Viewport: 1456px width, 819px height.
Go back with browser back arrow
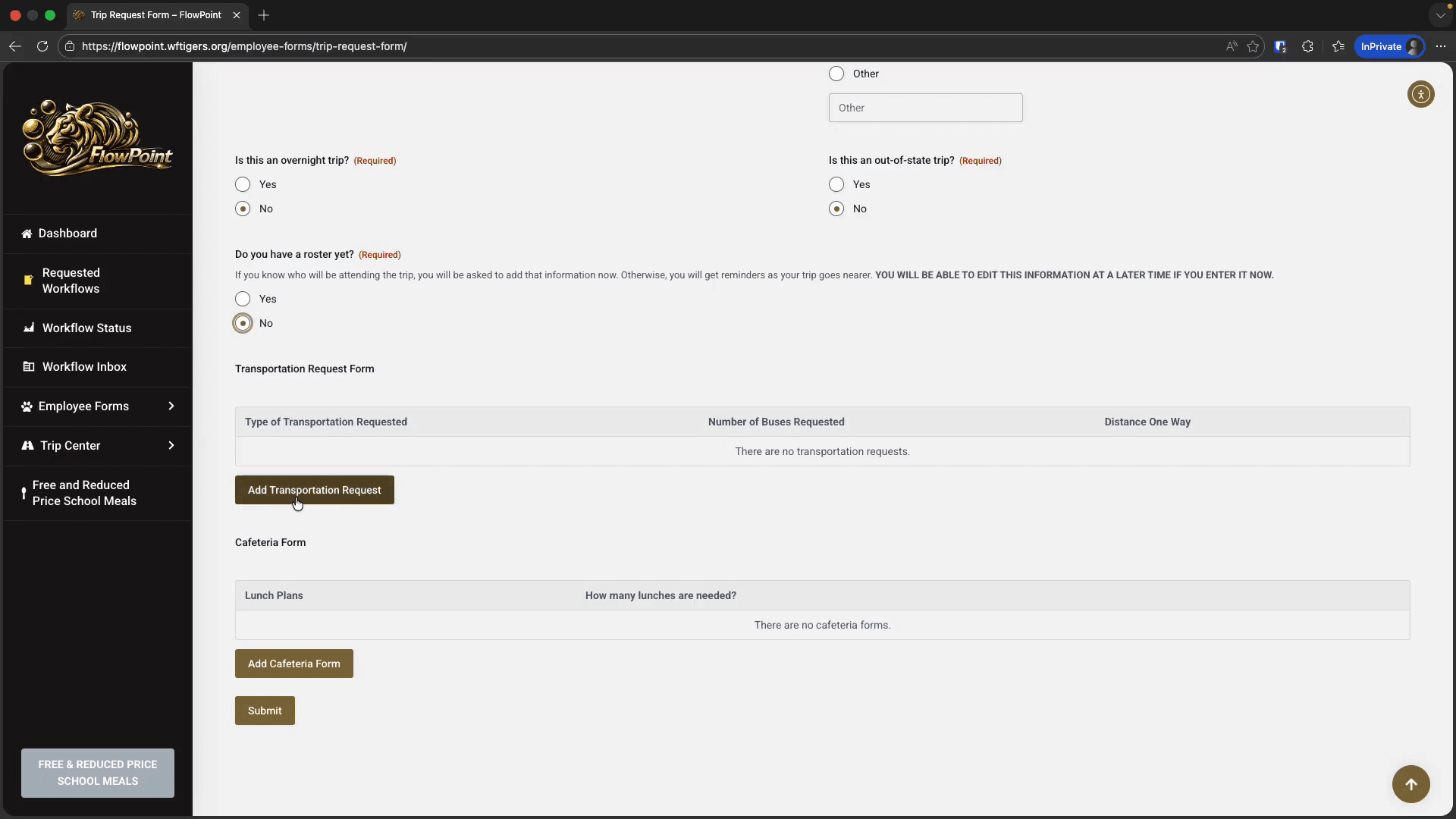tap(15, 46)
